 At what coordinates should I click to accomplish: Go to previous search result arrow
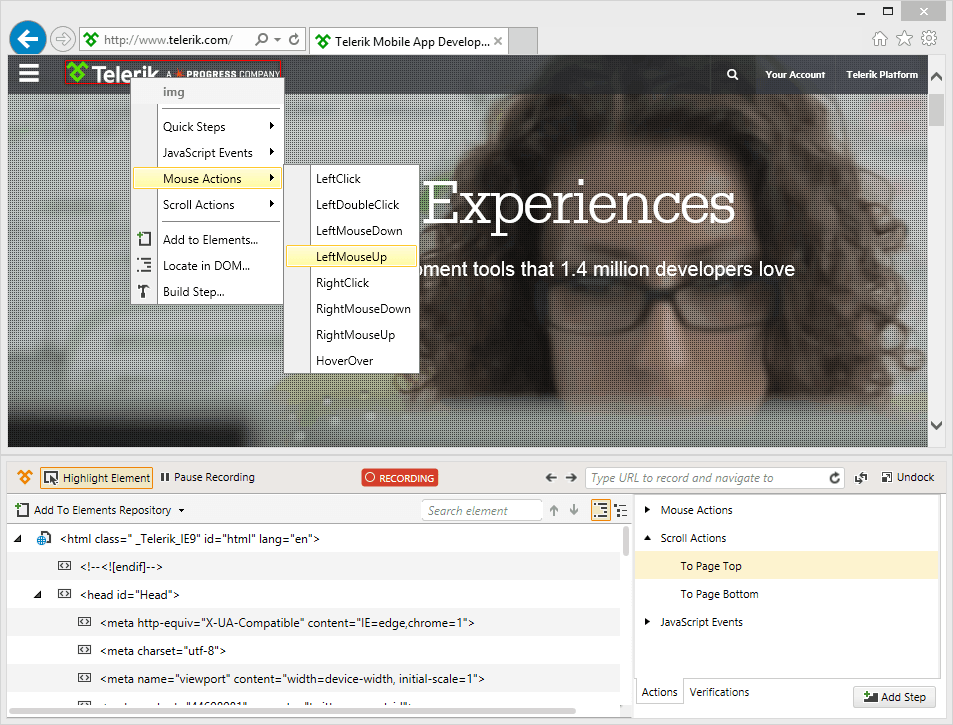click(554, 510)
